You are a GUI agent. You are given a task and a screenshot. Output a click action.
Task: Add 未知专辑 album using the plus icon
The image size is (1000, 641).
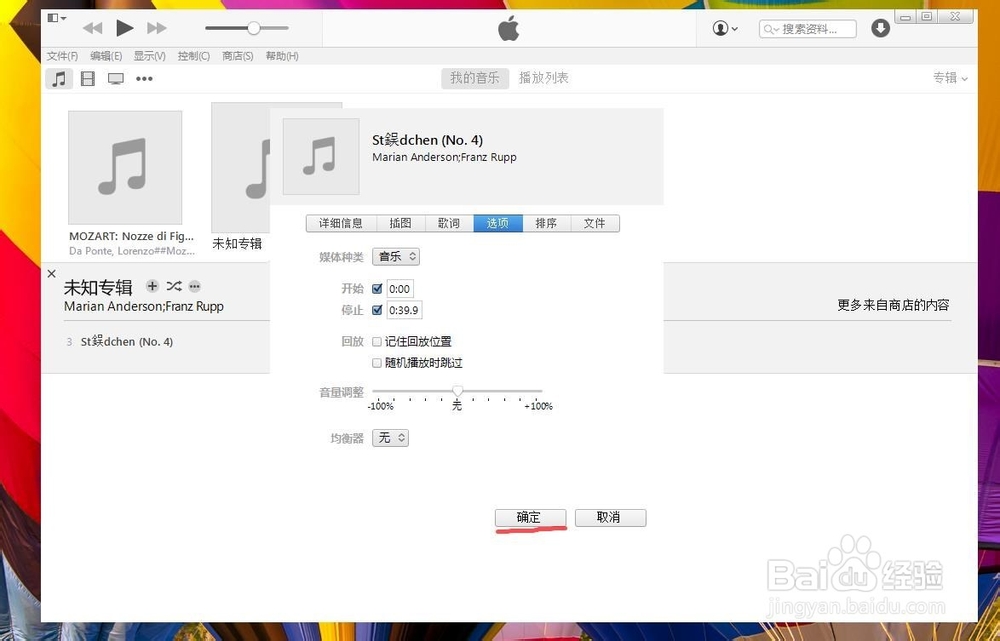152,286
